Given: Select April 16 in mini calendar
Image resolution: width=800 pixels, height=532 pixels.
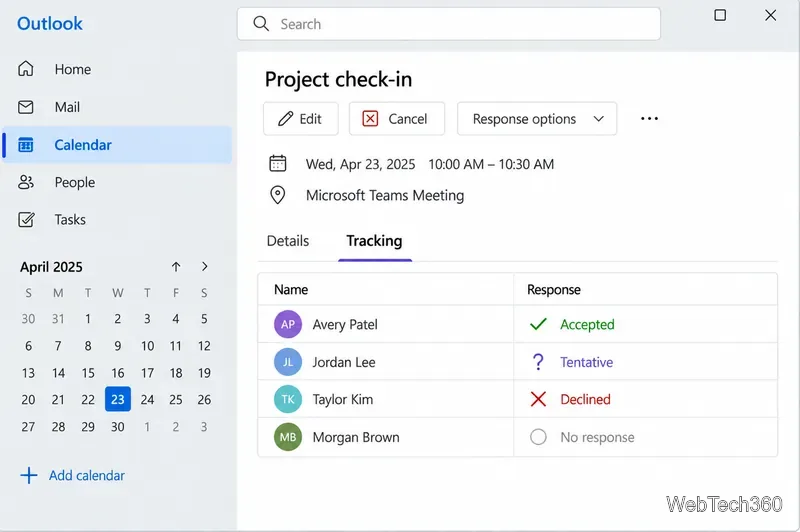Looking at the screenshot, I should (x=118, y=373).
